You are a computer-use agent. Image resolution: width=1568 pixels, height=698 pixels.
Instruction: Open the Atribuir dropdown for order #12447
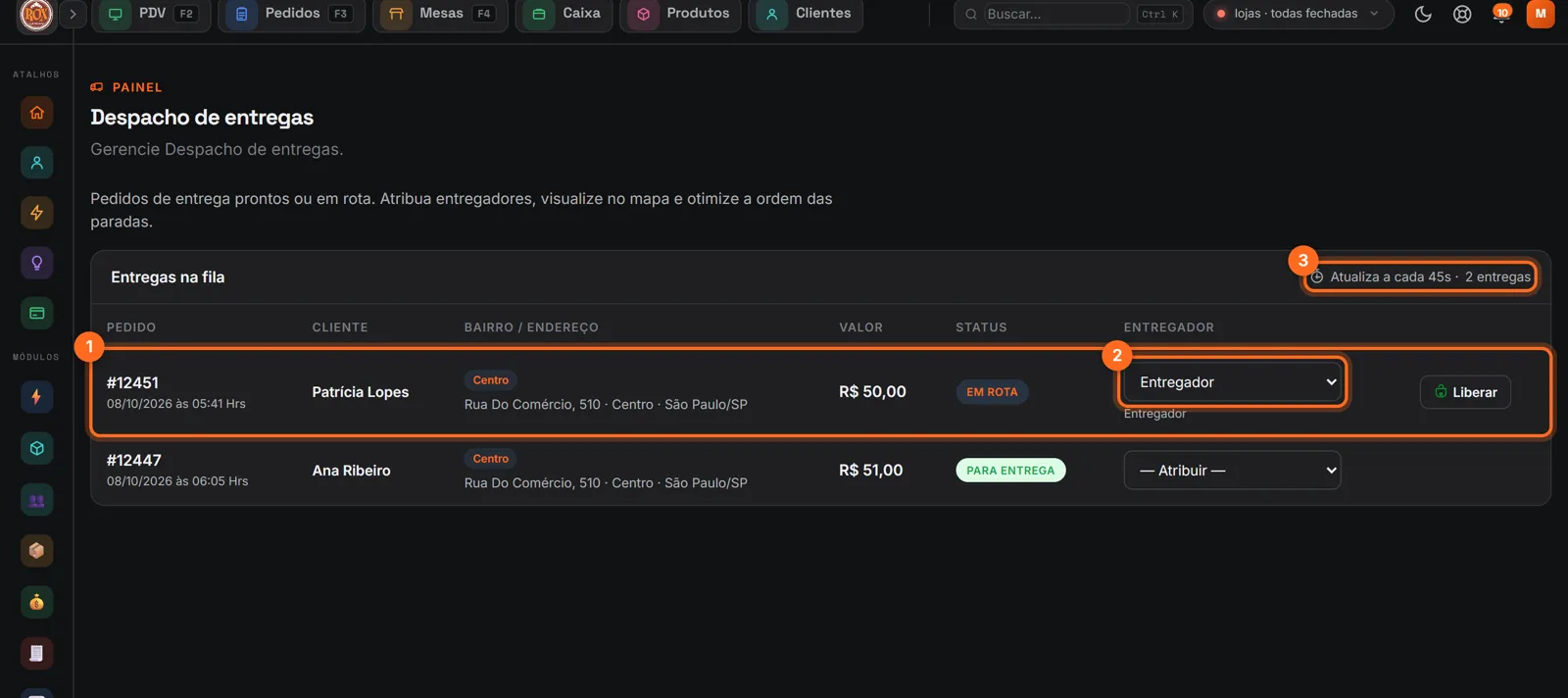tap(1232, 471)
